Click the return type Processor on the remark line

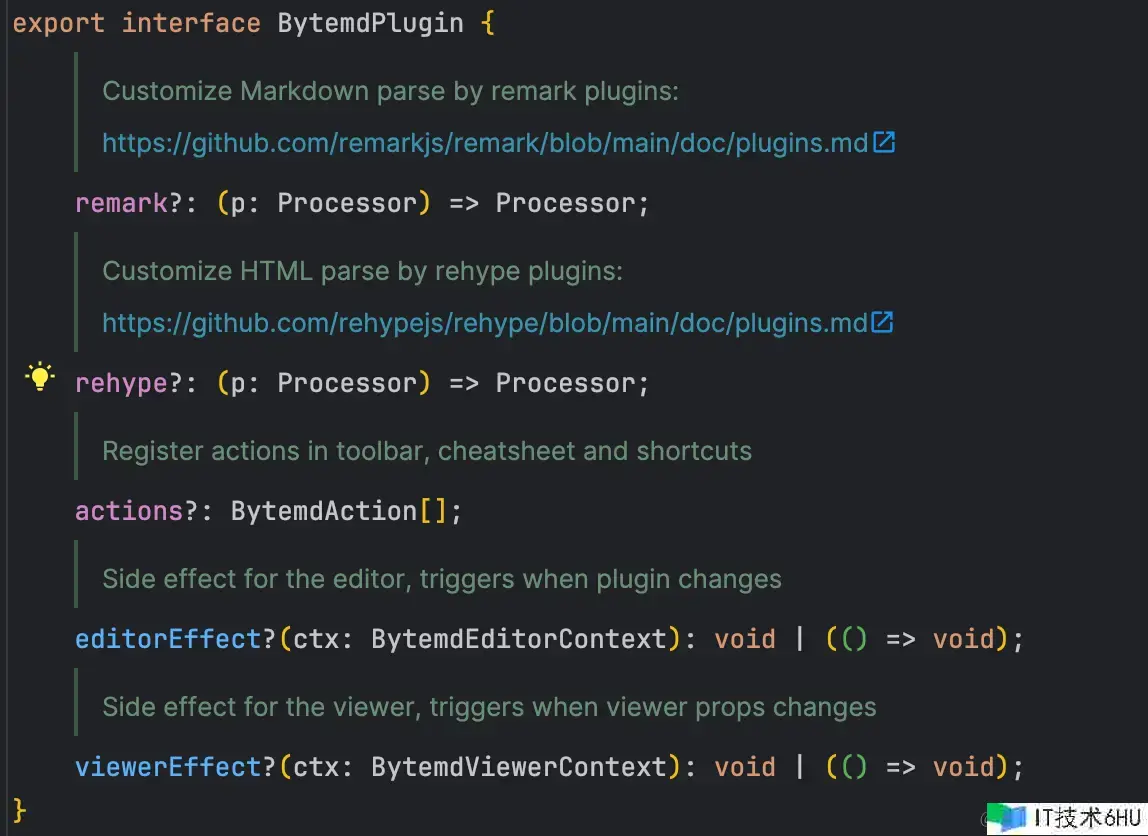click(x=565, y=203)
